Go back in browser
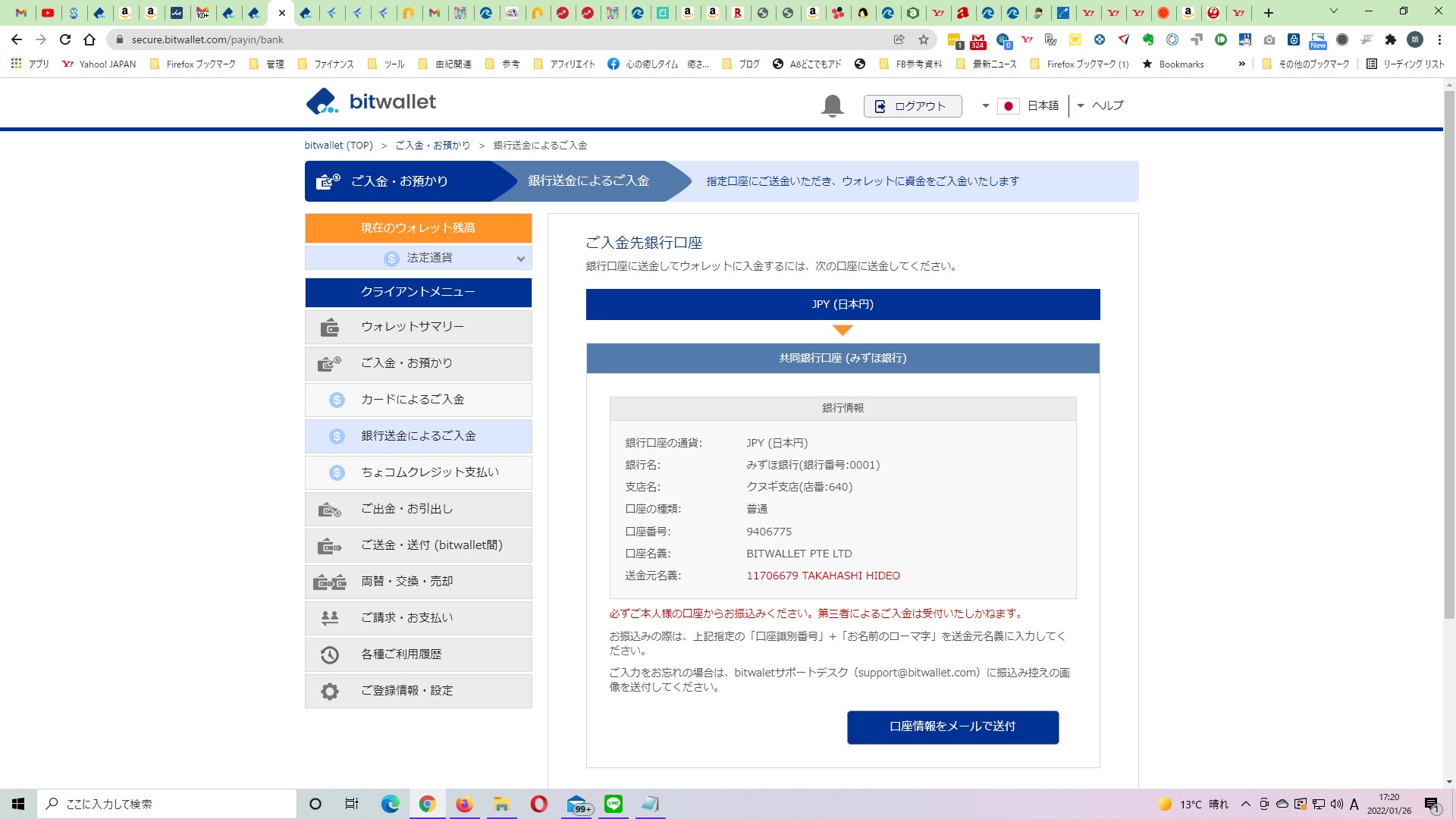This screenshot has height=819, width=1456. point(17,39)
